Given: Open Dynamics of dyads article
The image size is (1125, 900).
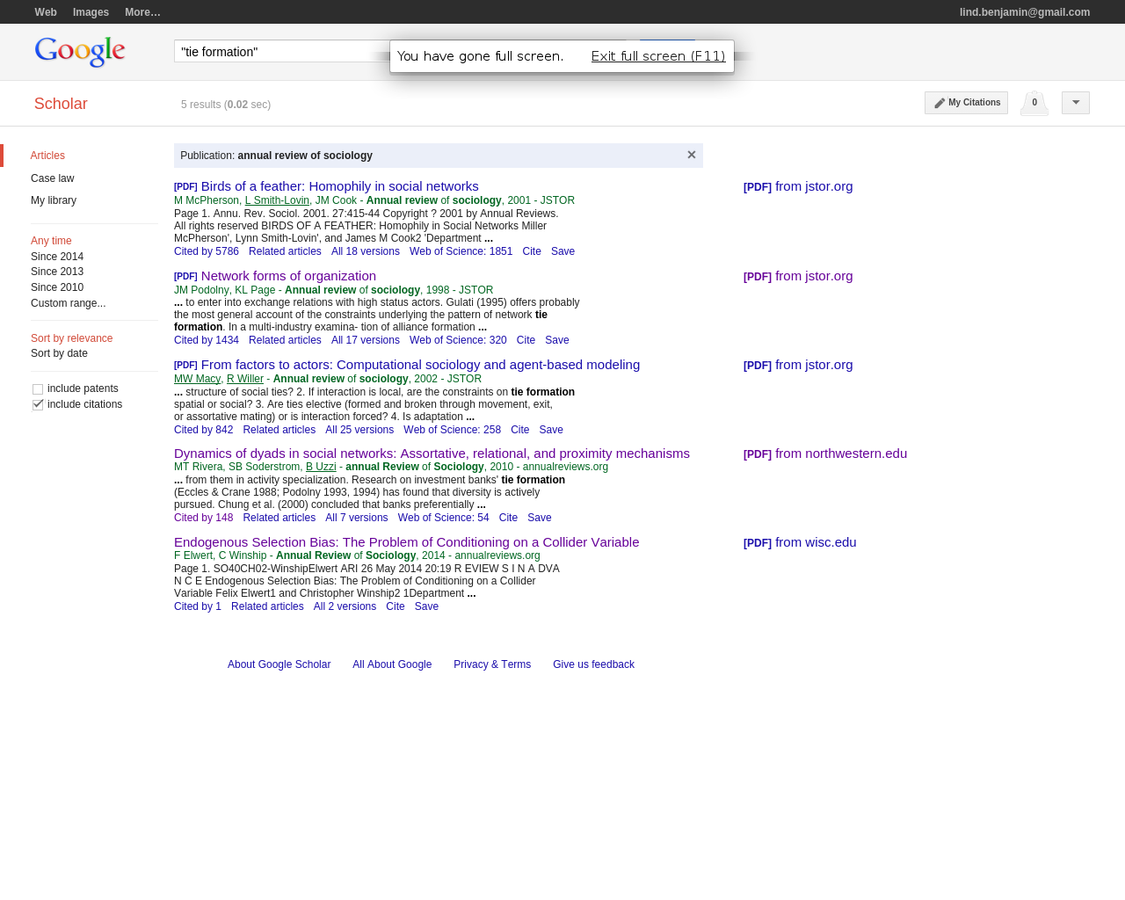Looking at the screenshot, I should click(432, 454).
